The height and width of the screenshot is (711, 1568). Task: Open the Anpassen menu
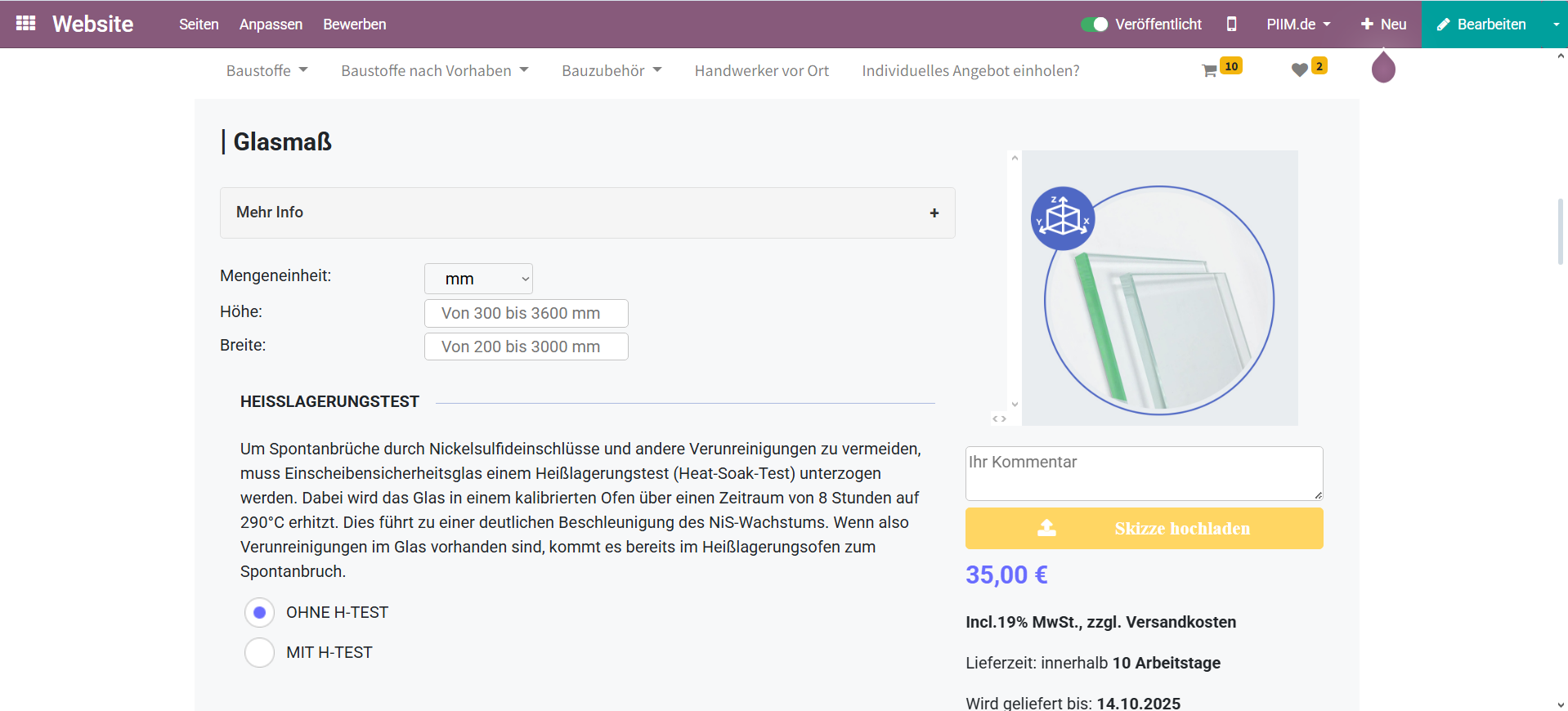[271, 25]
